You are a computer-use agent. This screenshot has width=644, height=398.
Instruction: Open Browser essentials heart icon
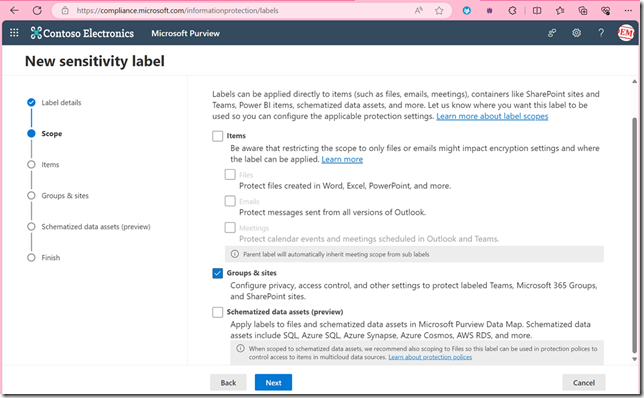(605, 11)
